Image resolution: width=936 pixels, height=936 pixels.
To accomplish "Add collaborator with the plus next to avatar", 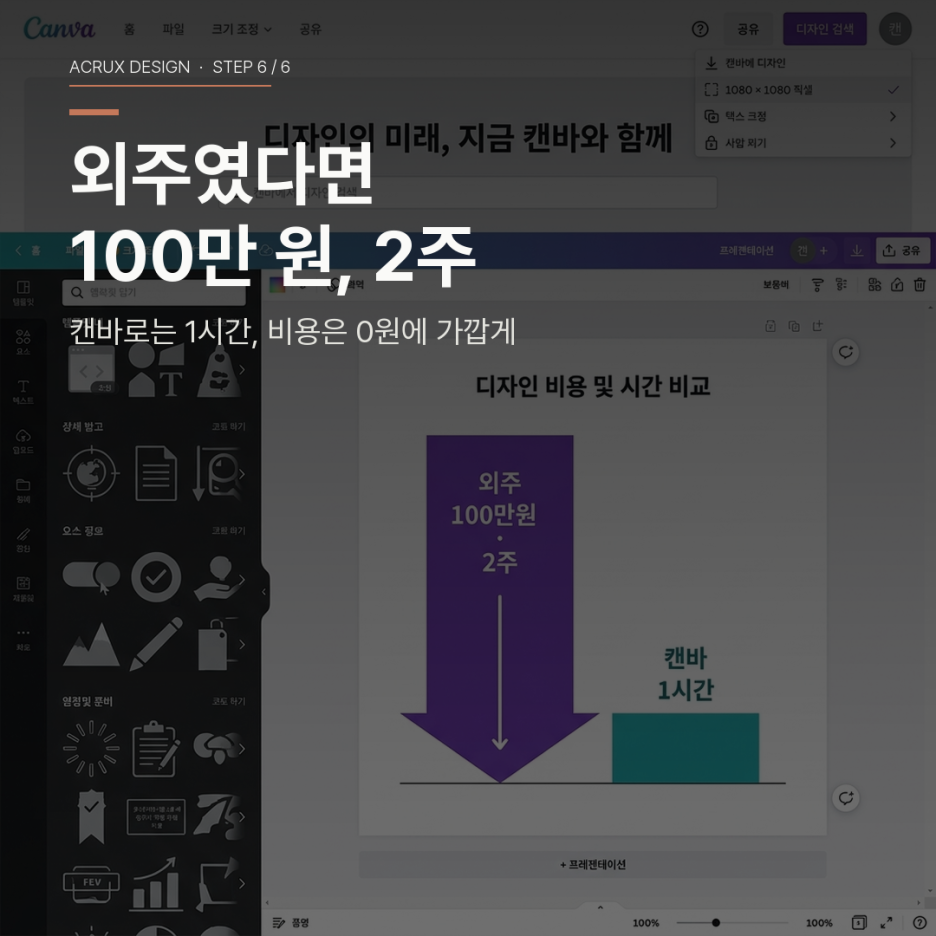I will pyautogui.click(x=824, y=251).
